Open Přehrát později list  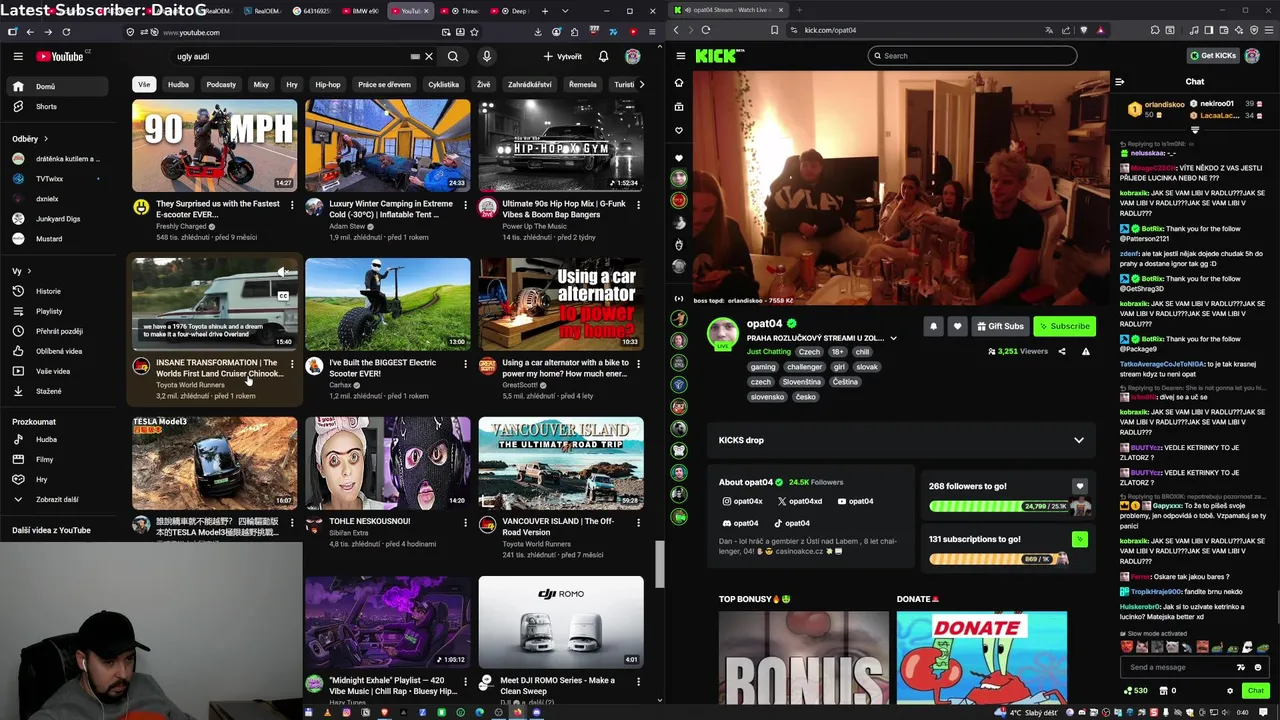[x=58, y=331]
